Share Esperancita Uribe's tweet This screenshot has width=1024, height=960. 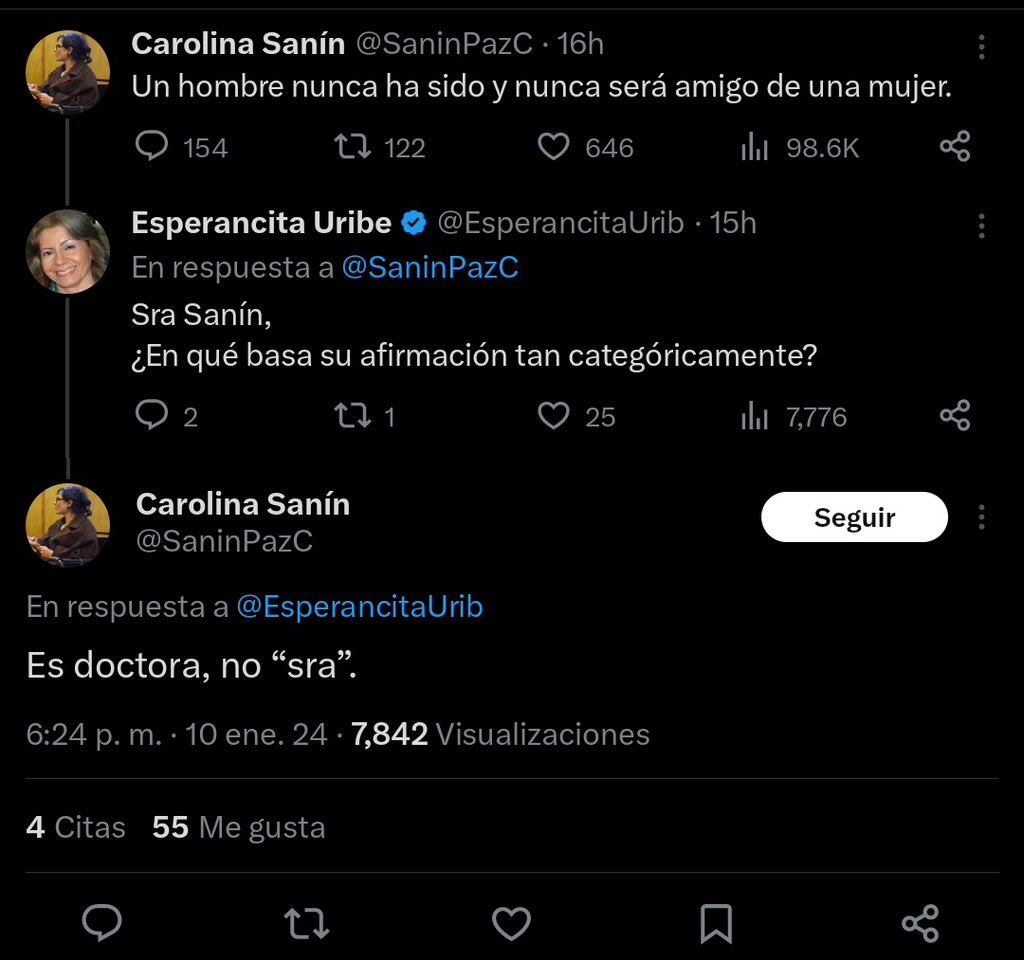[x=954, y=416]
